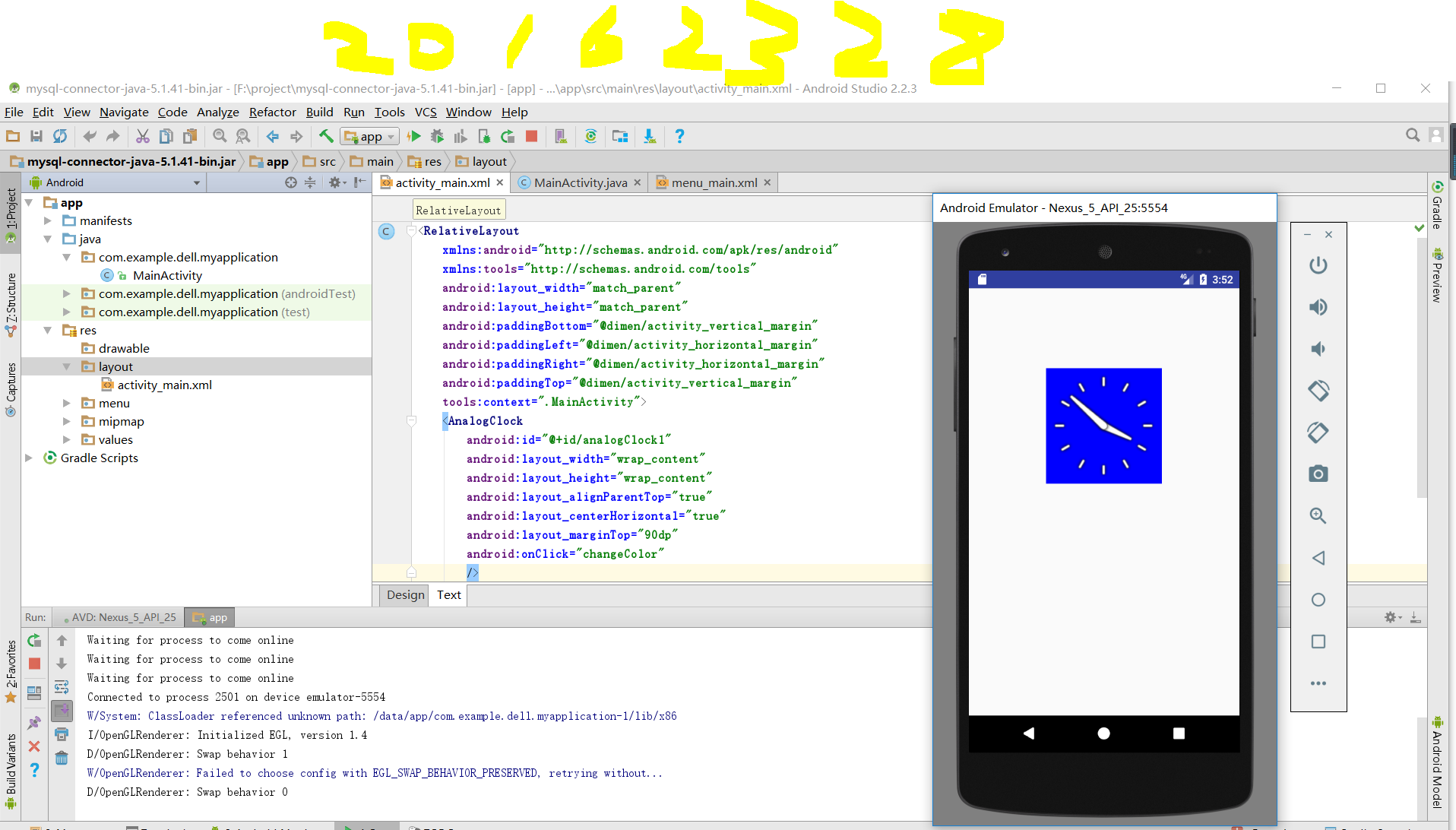Open the VCS menu
1456x830 pixels.
426,112
